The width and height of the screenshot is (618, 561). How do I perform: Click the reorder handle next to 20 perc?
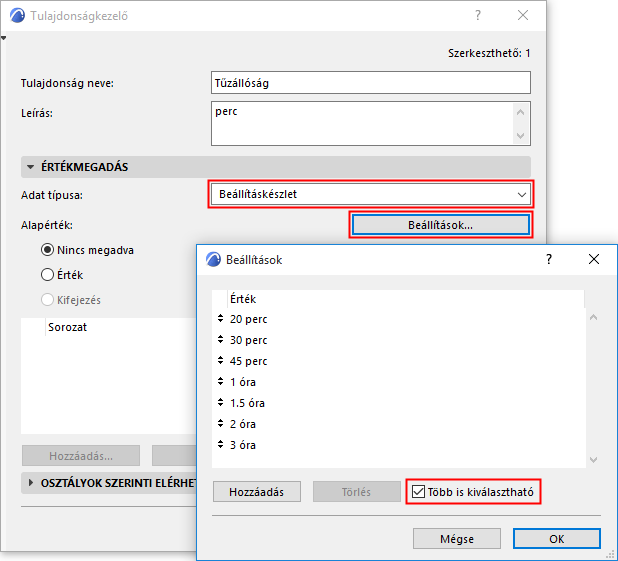220,319
